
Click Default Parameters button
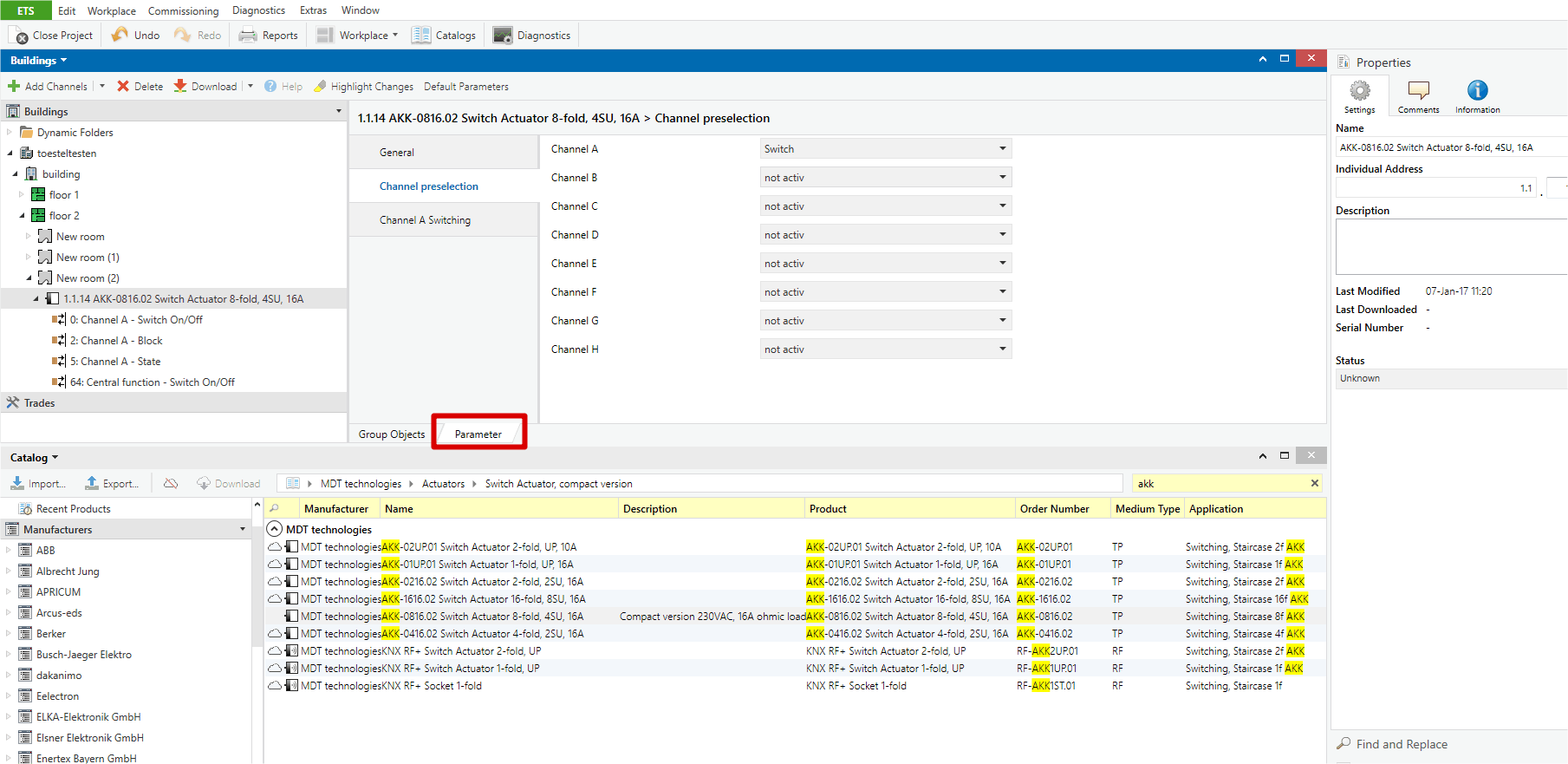(465, 86)
